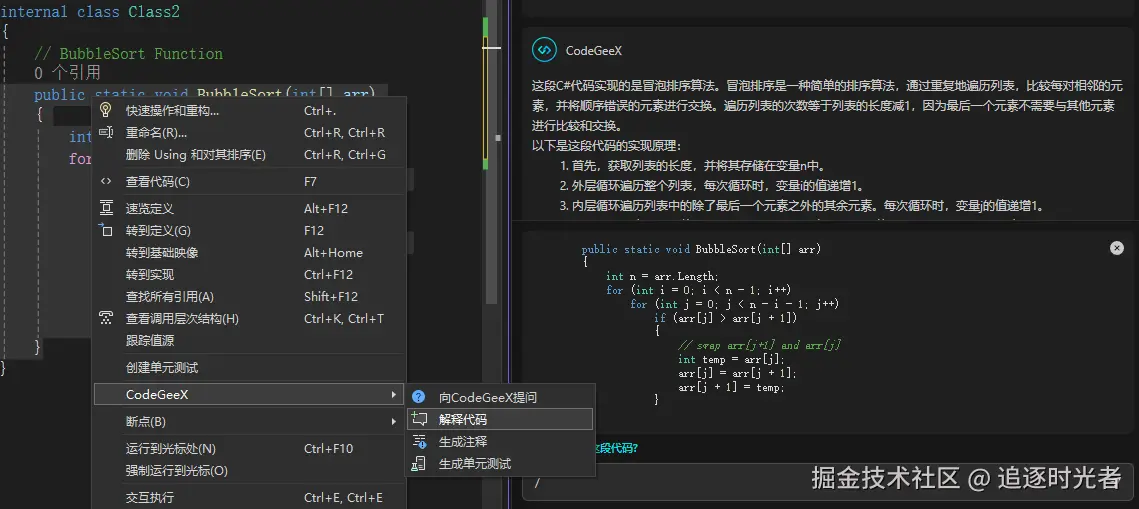
Task: Click the CodeGeeX name label in chat
Action: click(x=593, y=51)
